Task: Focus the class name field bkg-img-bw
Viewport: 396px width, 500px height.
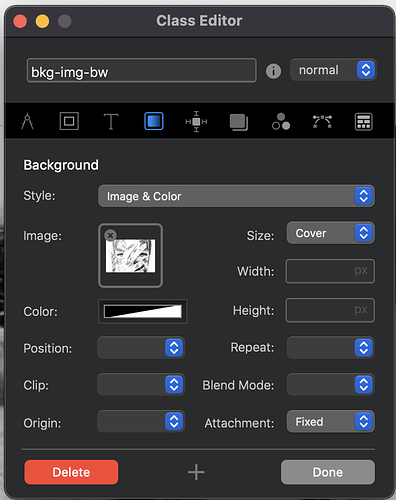Action: [x=142, y=70]
